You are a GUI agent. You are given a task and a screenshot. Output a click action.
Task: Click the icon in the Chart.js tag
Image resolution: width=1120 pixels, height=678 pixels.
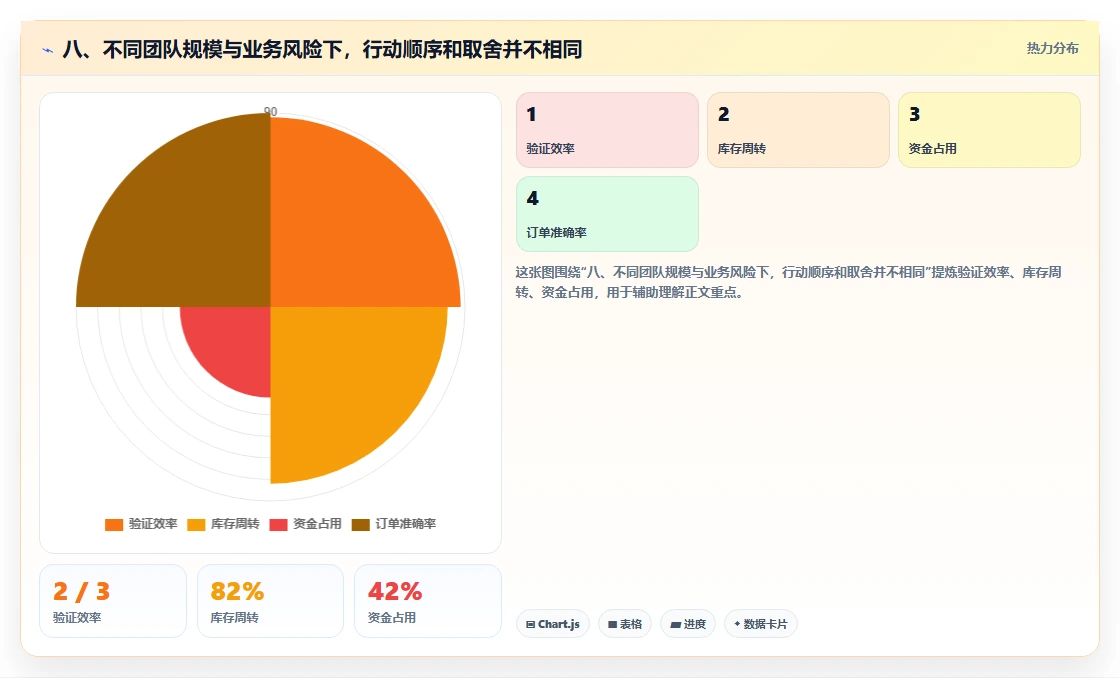[x=530, y=624]
